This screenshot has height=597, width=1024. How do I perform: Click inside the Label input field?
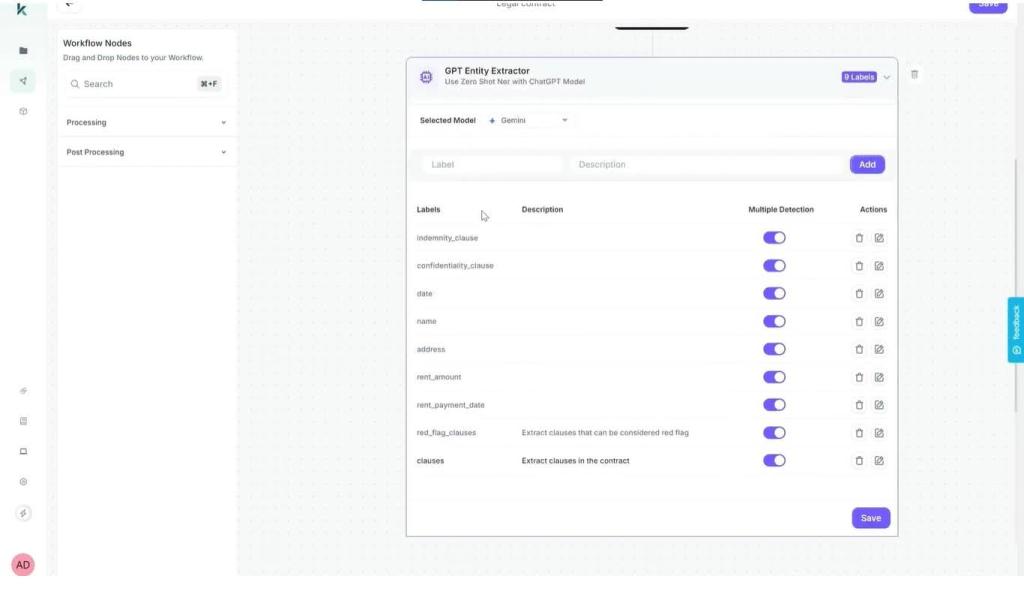coord(490,164)
